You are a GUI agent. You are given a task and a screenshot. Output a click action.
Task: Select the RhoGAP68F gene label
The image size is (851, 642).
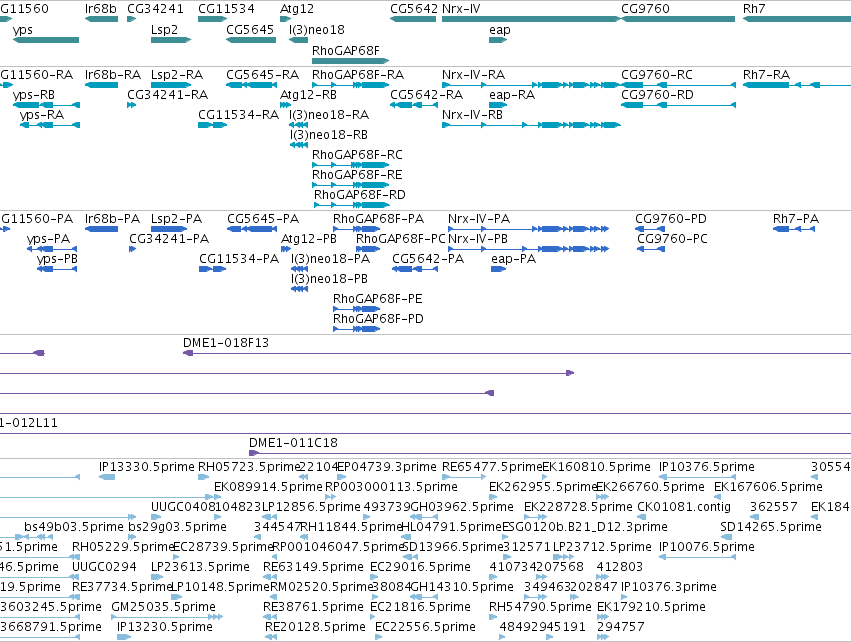(346, 50)
